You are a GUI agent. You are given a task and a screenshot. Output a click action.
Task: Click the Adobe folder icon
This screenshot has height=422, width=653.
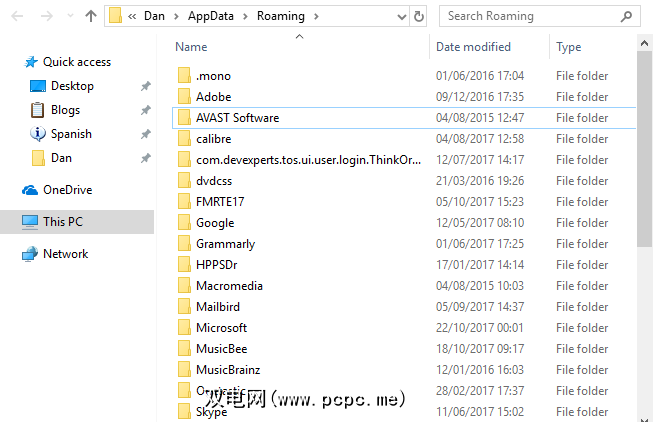(x=184, y=97)
